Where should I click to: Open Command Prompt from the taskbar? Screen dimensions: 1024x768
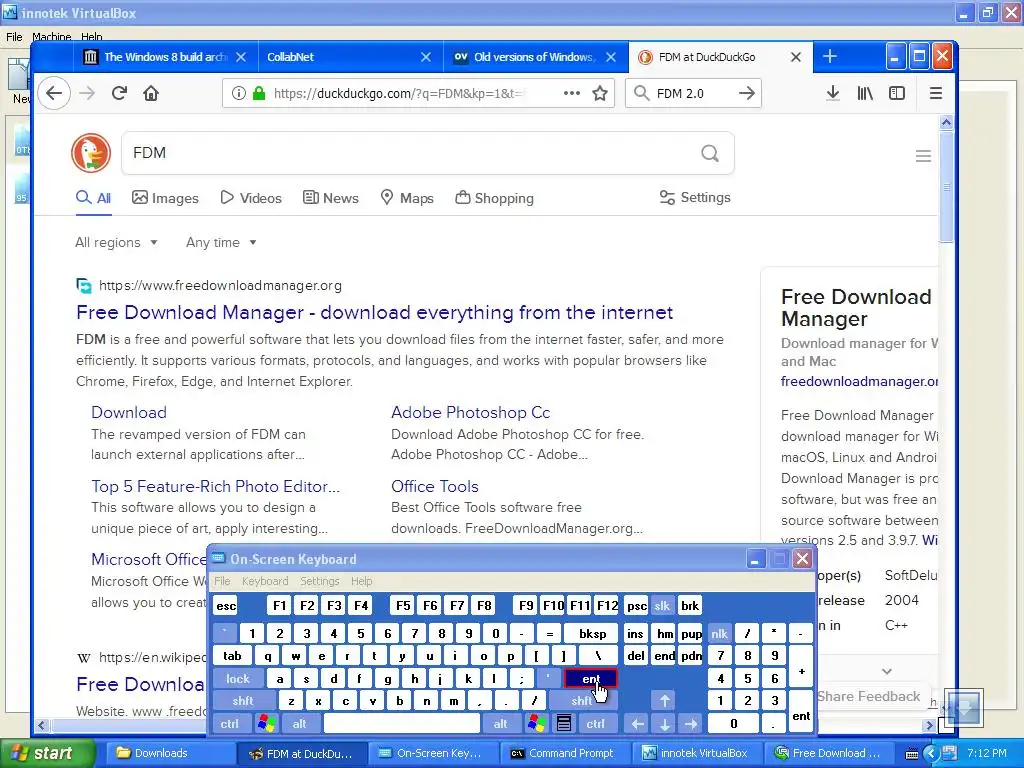click(562, 753)
